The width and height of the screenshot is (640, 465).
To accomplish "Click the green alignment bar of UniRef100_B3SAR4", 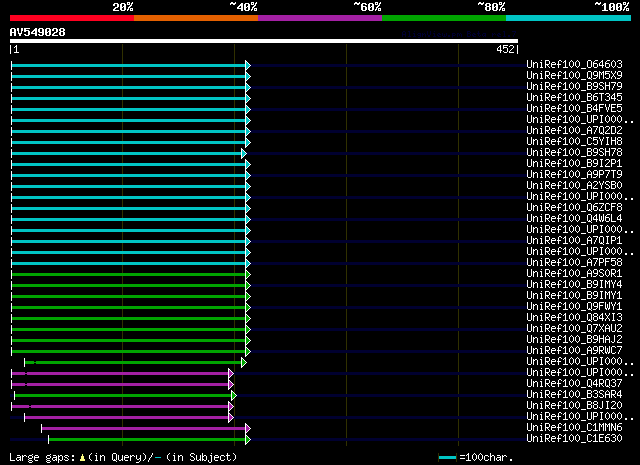I will tap(123, 396).
